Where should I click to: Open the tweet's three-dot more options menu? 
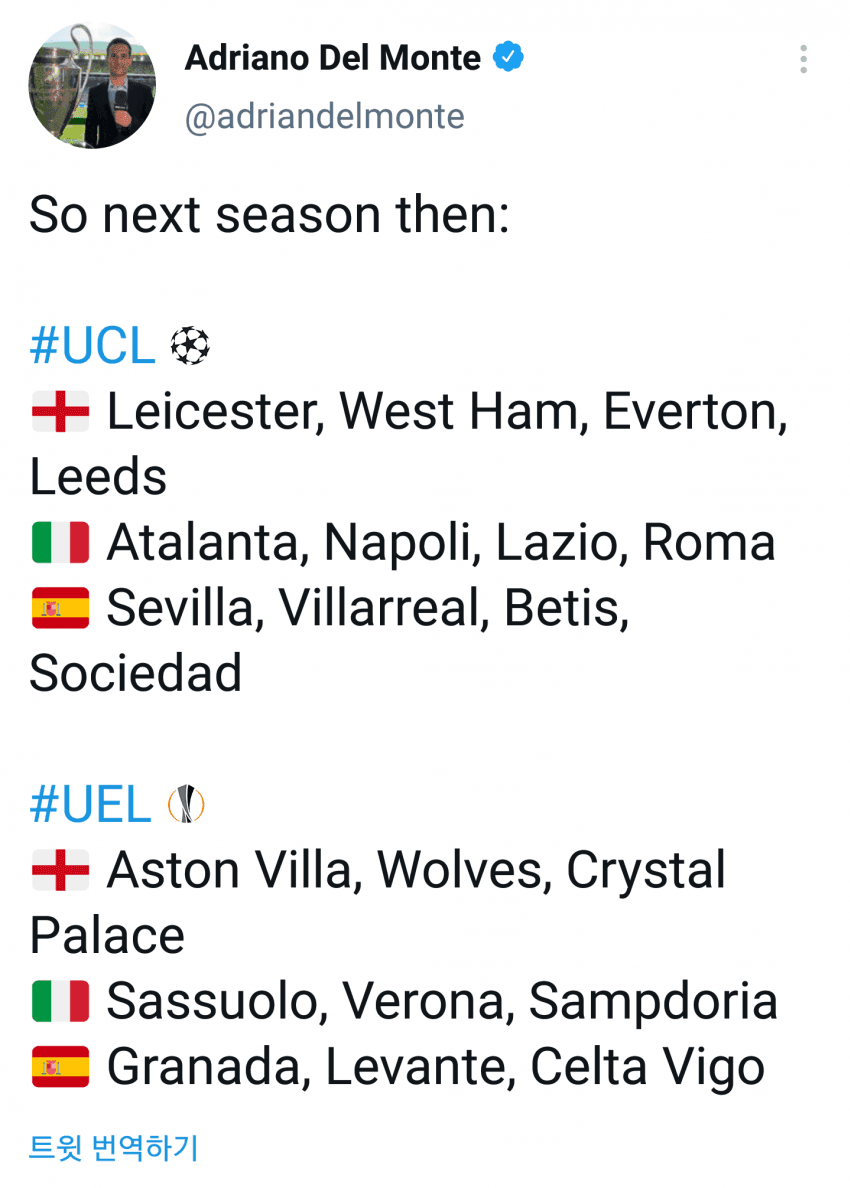click(803, 59)
